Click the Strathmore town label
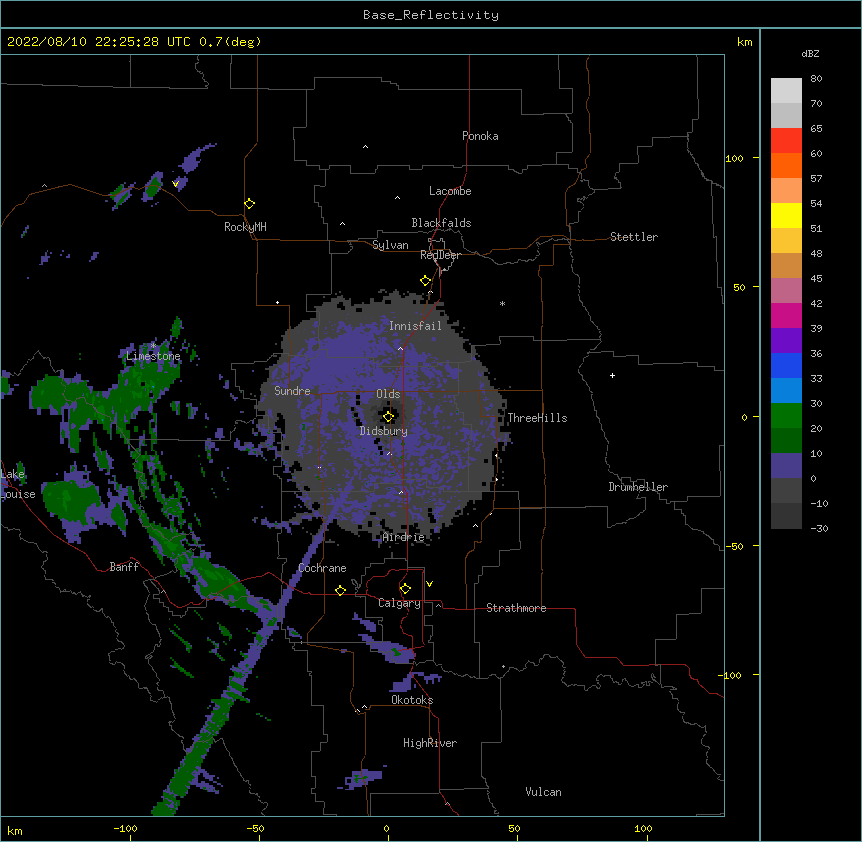 pos(516,608)
